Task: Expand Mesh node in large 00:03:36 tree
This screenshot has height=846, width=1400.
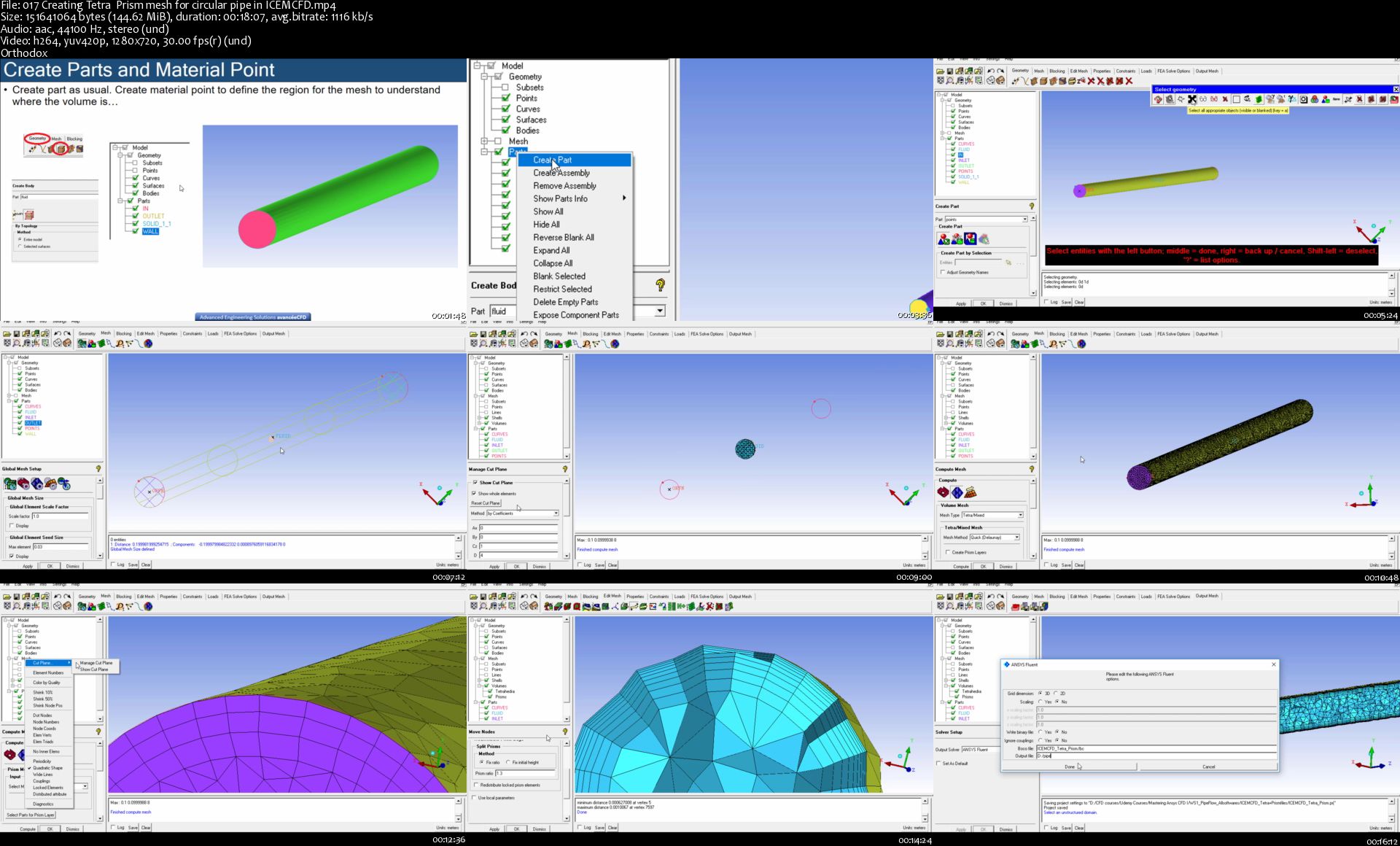Action: click(x=484, y=141)
